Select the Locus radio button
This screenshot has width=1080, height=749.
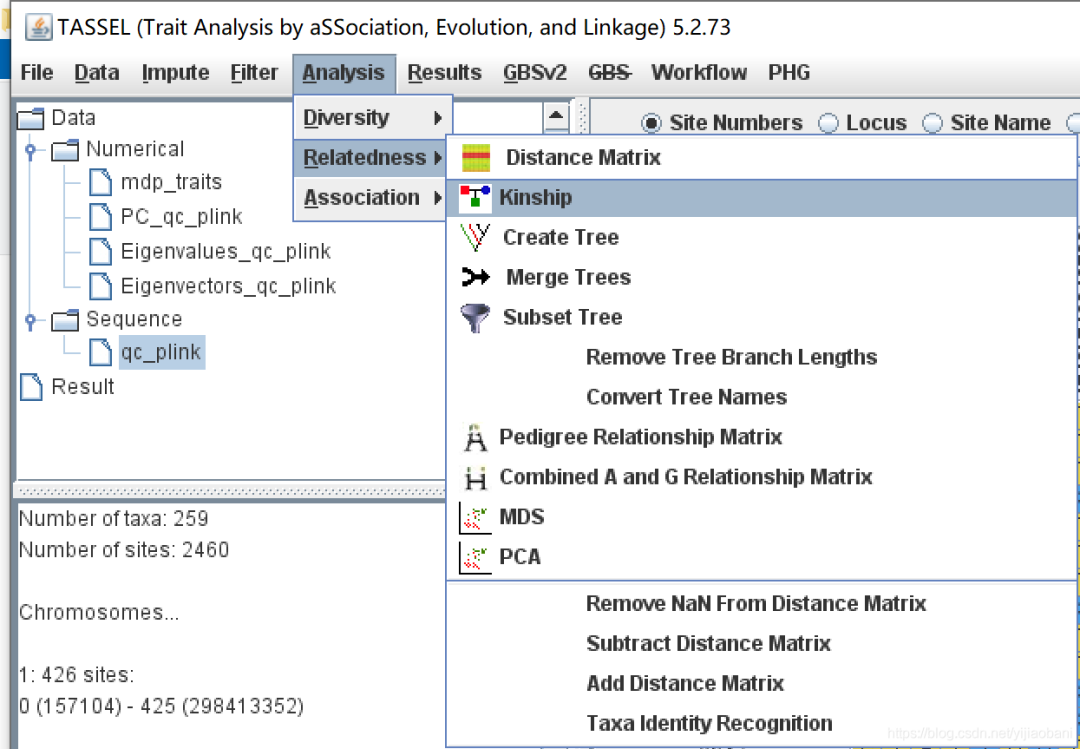coord(828,123)
